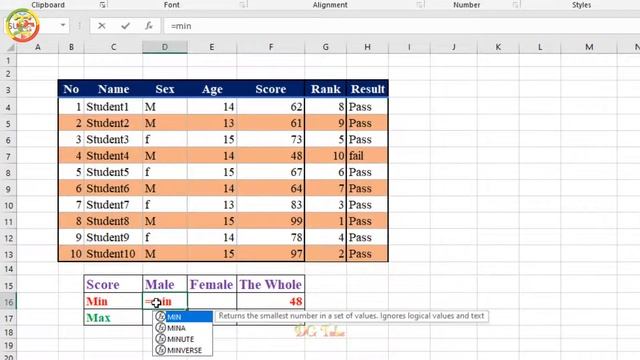Image resolution: width=640 pixels, height=360 pixels.
Task: Click the 'Sex' table header cell
Action: (165, 89)
